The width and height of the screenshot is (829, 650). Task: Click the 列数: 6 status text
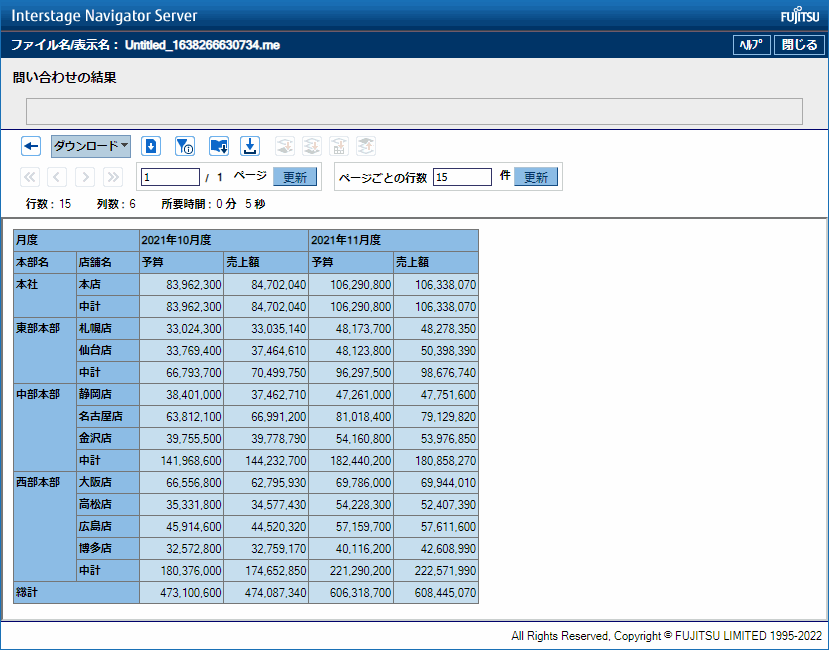click(x=116, y=204)
